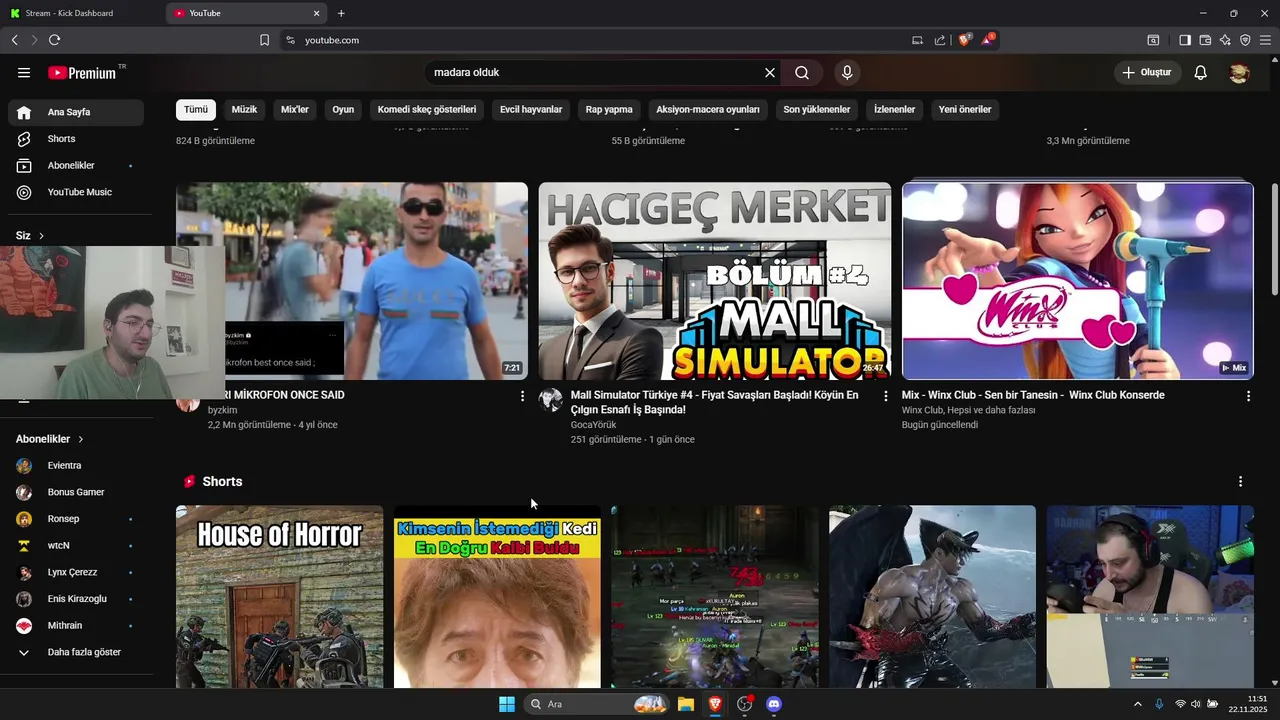The height and width of the screenshot is (720, 1280).
Task: Open more options for MİKROFON ONCE SAID video
Action: pyautogui.click(x=522, y=396)
